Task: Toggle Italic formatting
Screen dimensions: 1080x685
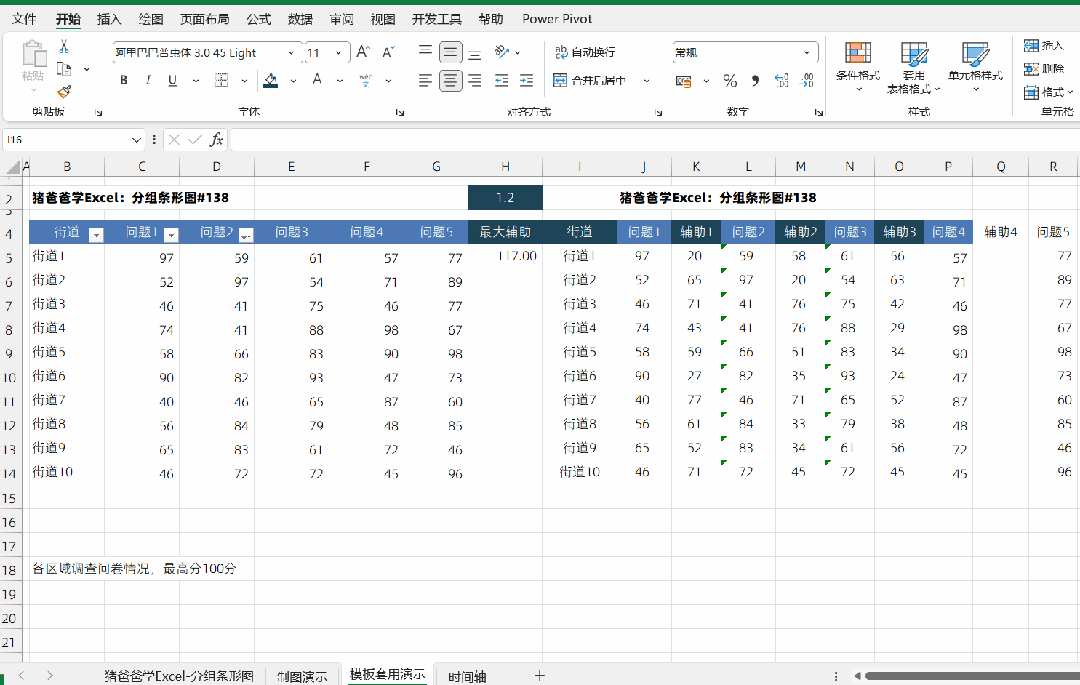Action: pyautogui.click(x=148, y=81)
